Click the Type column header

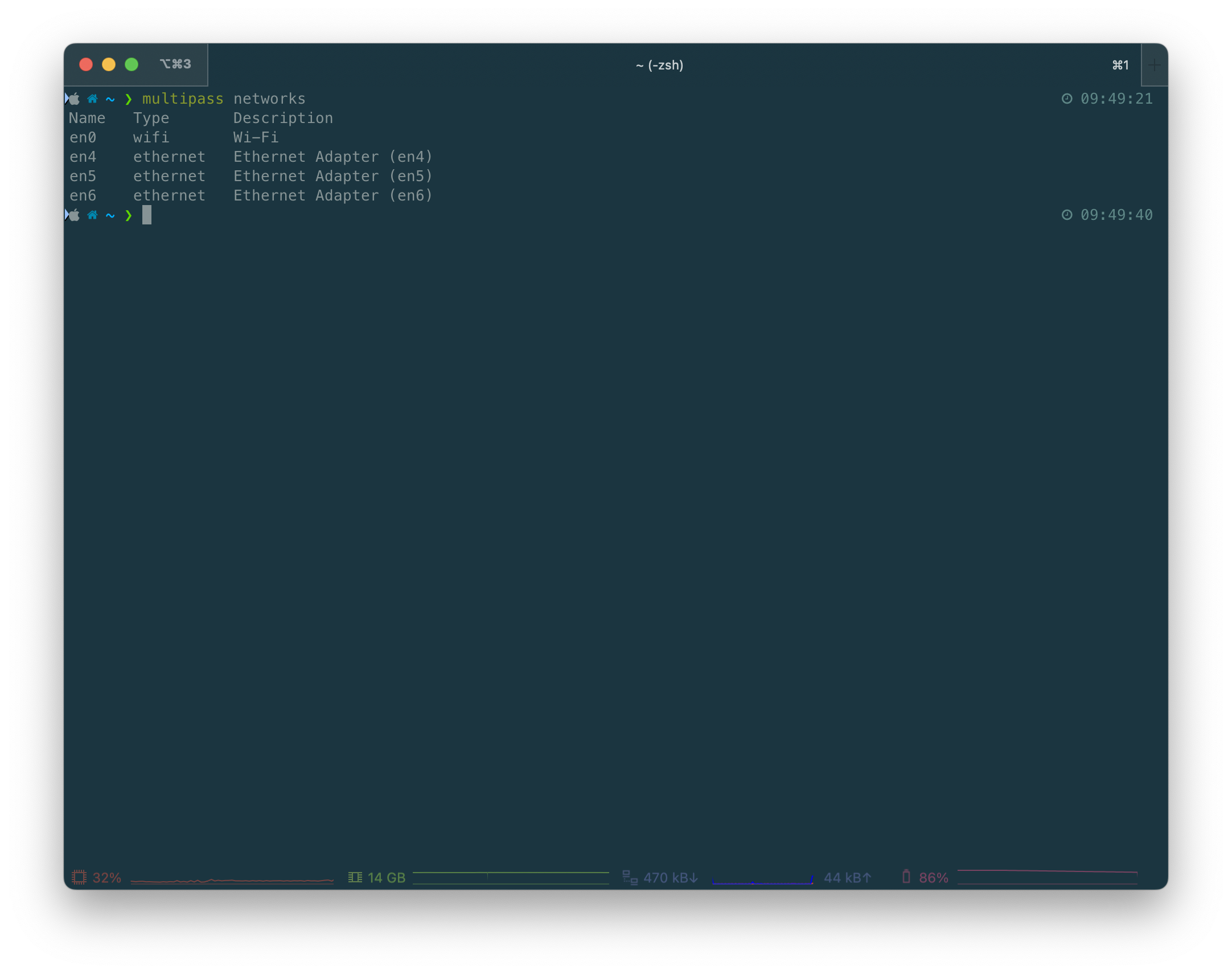(x=151, y=118)
